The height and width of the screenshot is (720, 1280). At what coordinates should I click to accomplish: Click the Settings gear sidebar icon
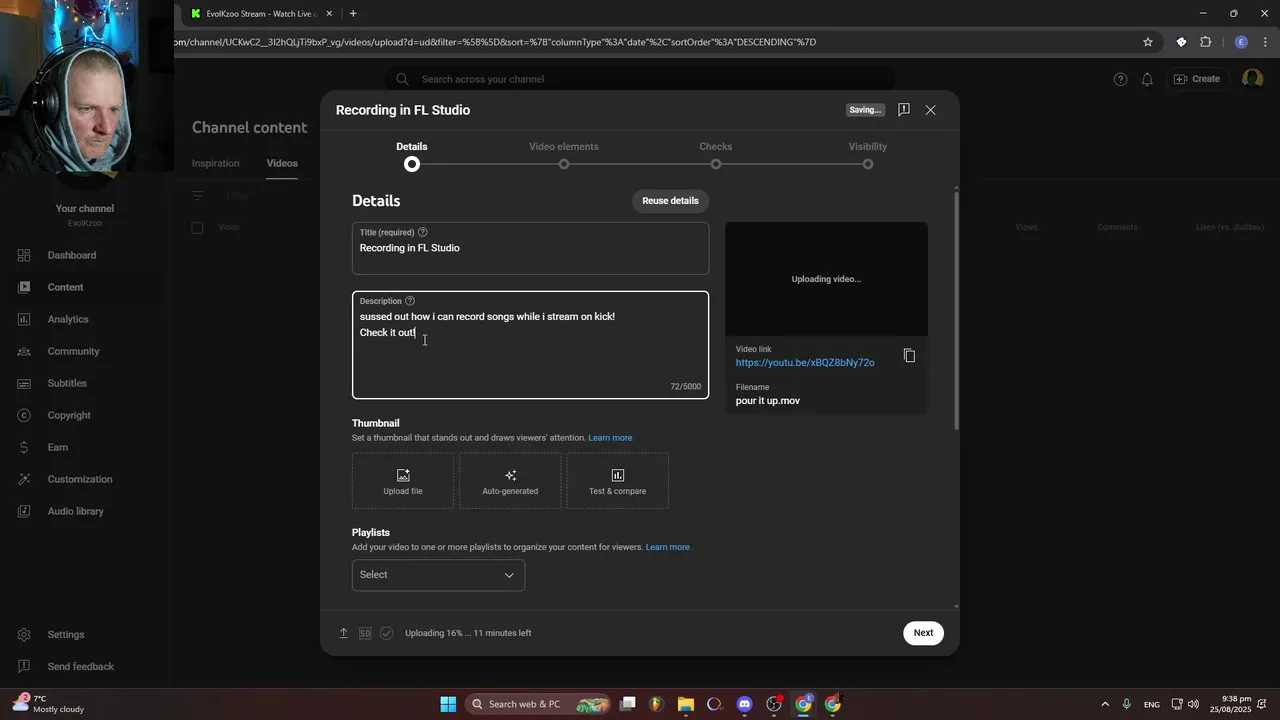tap(24, 634)
